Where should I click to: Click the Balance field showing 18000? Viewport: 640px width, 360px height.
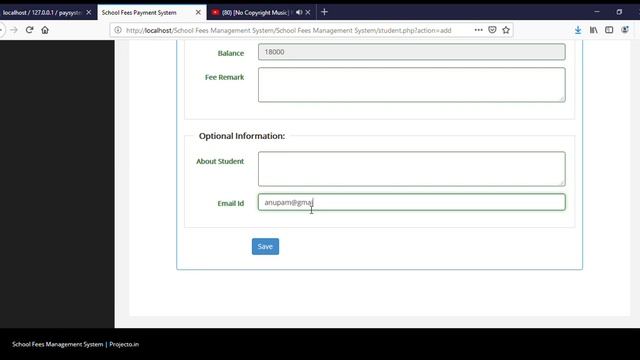click(x=411, y=52)
